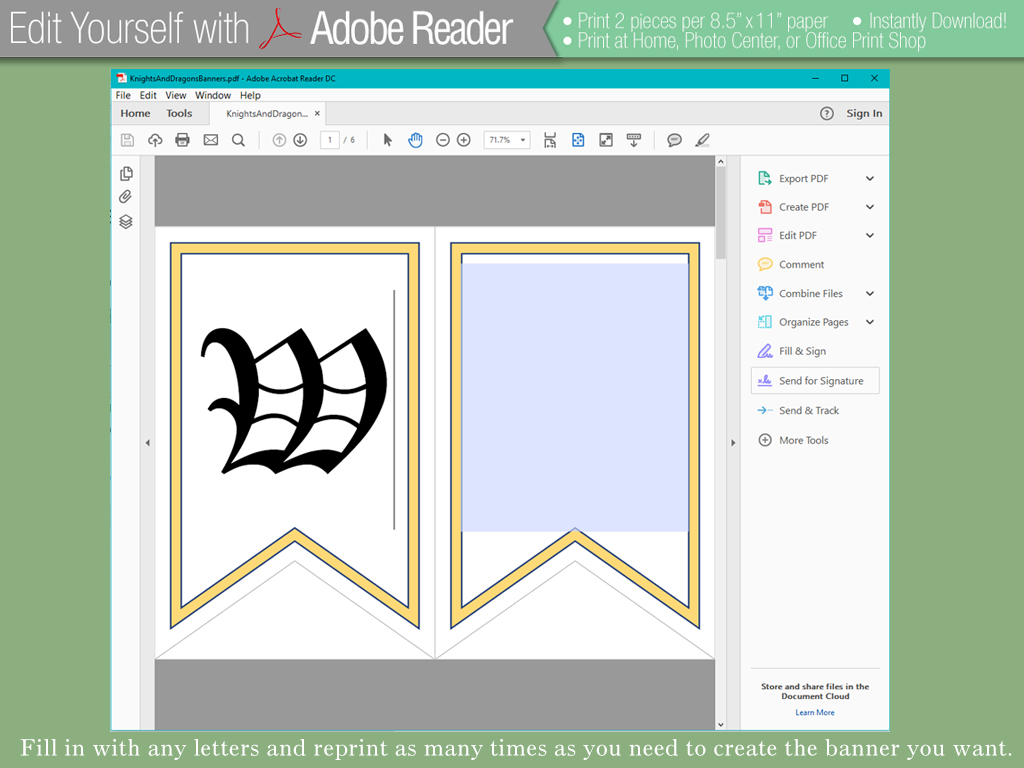Open the File menu
Image resolution: width=1024 pixels, height=768 pixels.
(x=123, y=95)
